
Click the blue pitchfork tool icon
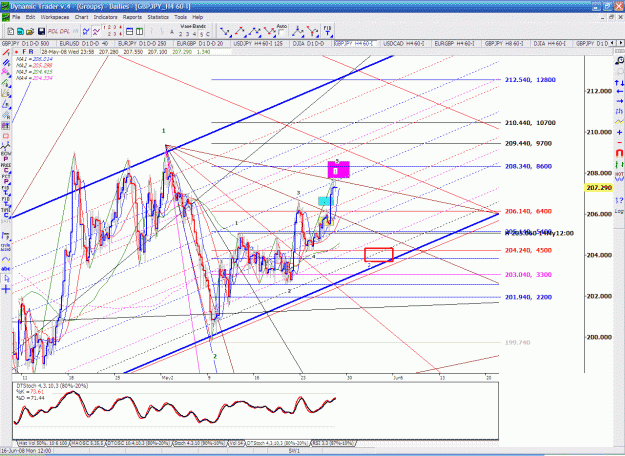pos(297,31)
